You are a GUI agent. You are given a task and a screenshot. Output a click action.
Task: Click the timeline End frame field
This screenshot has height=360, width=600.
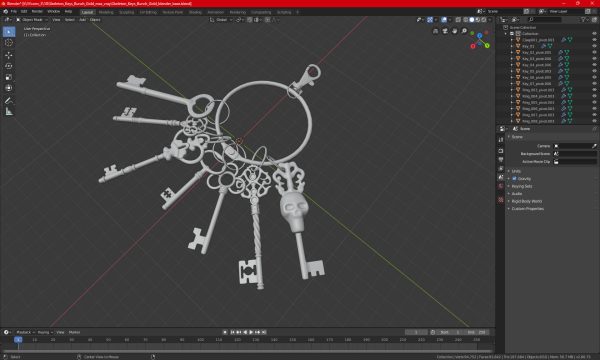478,332
